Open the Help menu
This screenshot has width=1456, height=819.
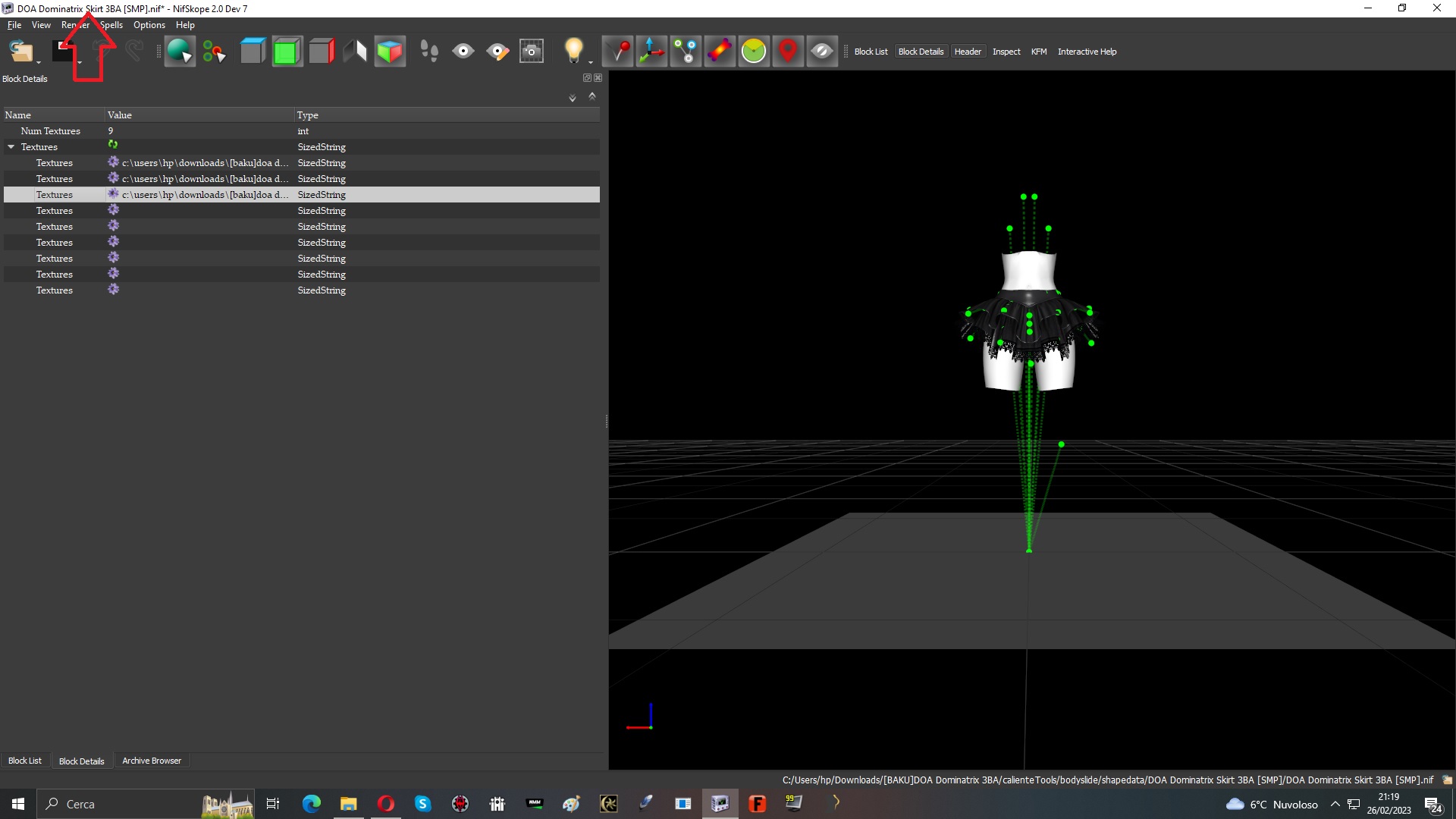[x=185, y=25]
